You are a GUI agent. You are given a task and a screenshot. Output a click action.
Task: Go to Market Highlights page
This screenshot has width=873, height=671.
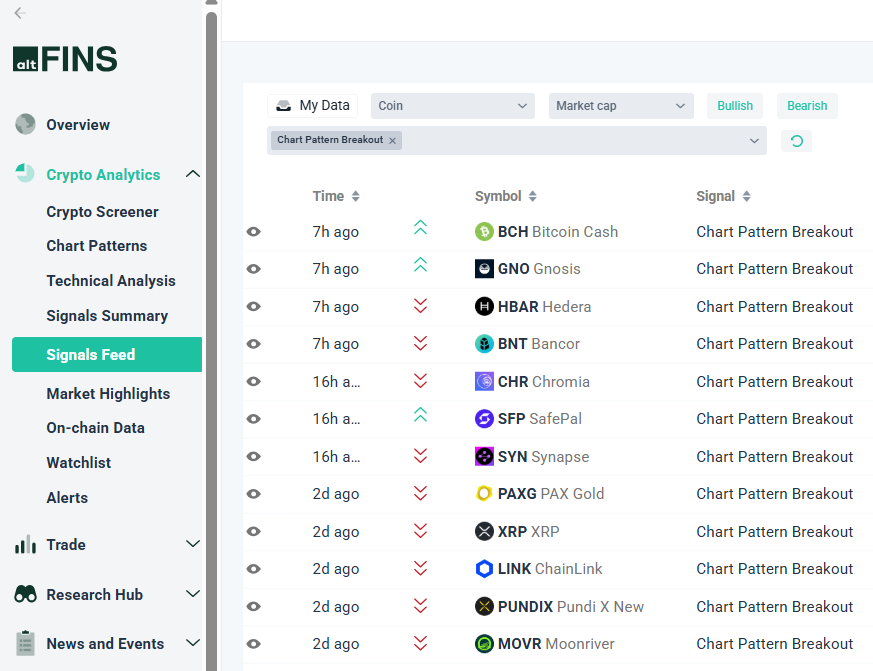pyautogui.click(x=108, y=394)
